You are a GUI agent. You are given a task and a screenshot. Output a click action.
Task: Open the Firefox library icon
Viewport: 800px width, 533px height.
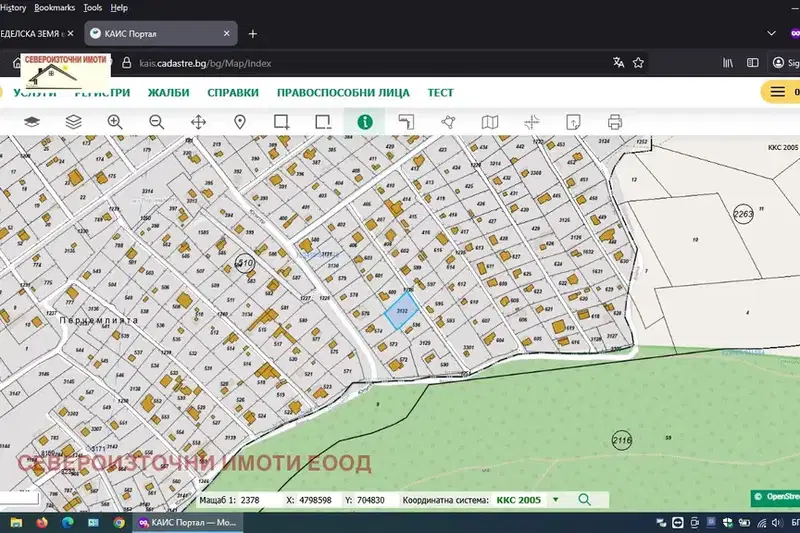point(728,63)
